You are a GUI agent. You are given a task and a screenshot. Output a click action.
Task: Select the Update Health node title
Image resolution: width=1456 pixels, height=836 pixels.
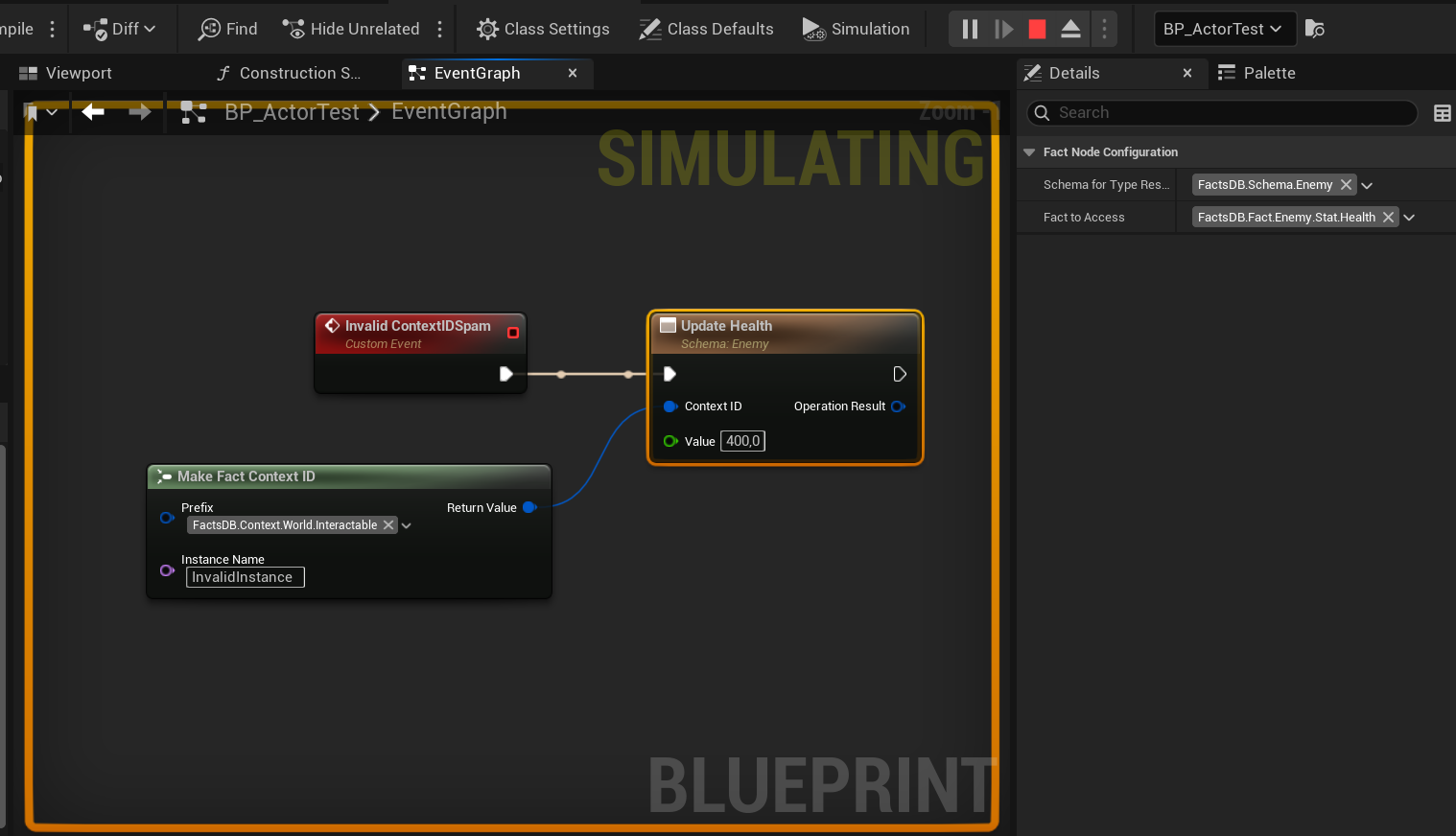click(726, 326)
